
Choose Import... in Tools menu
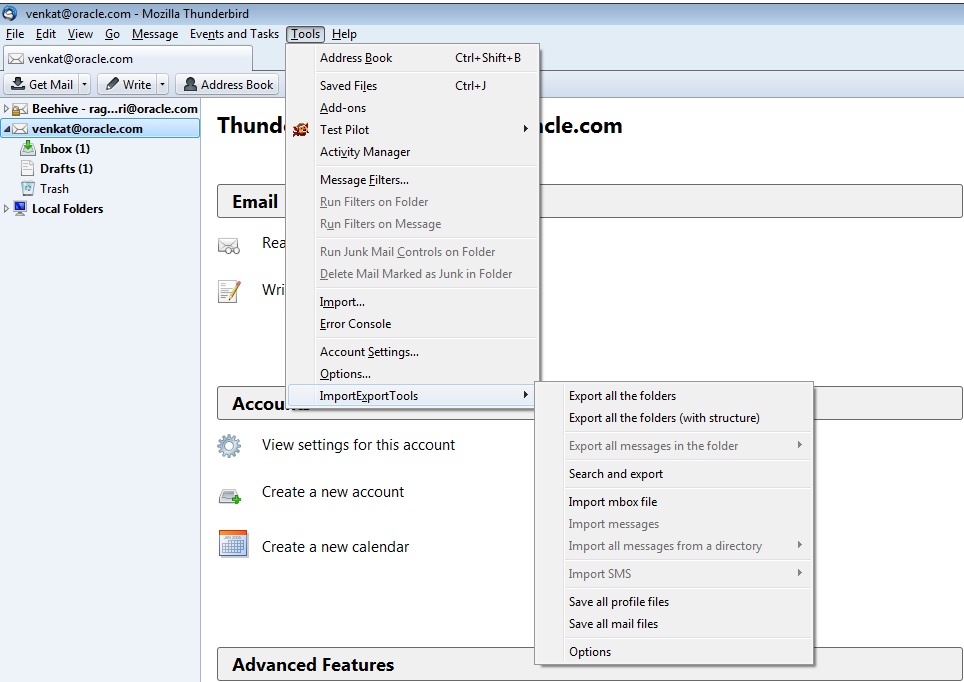tap(413, 302)
